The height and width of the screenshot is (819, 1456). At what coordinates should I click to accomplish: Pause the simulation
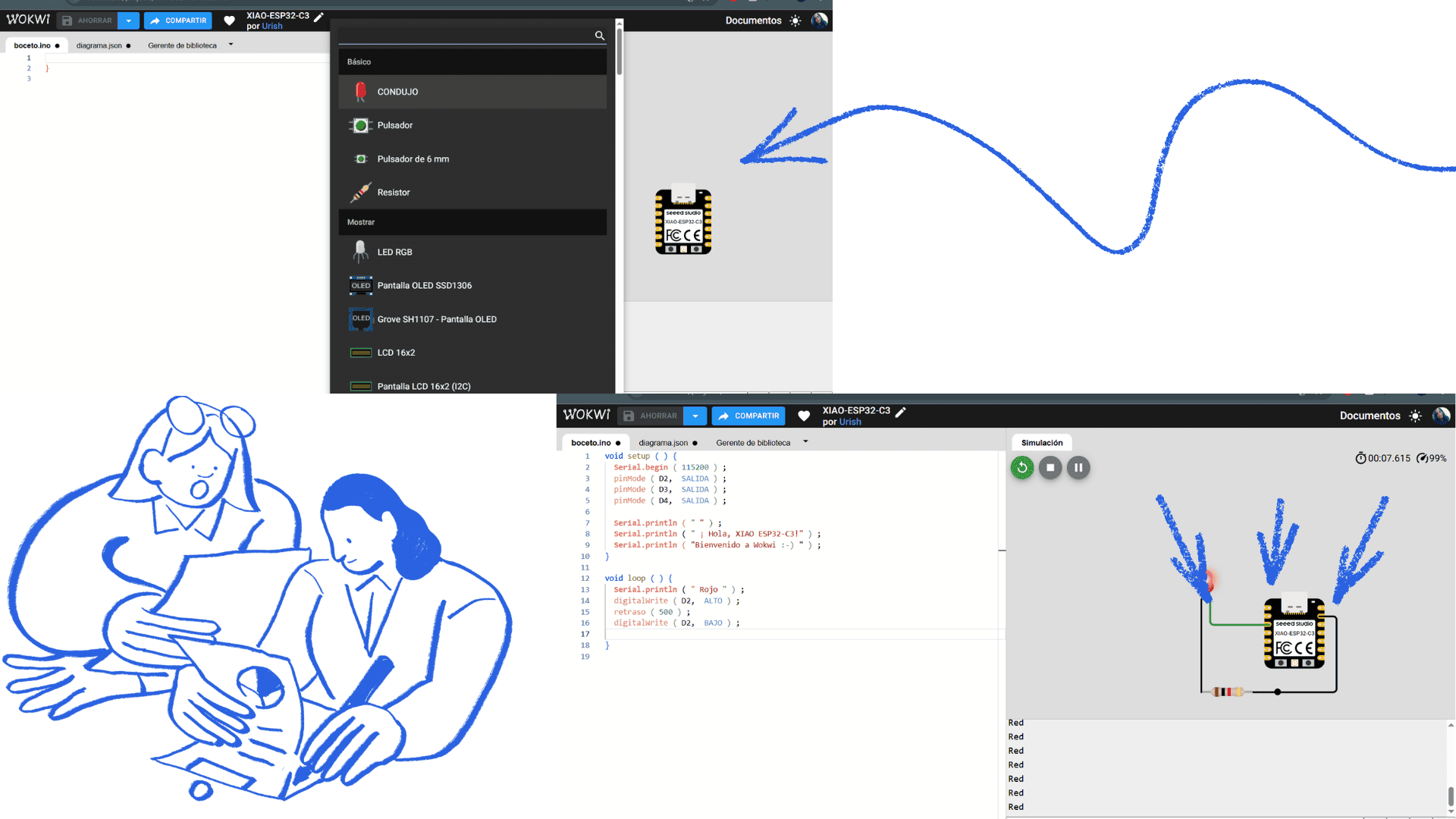1078,468
